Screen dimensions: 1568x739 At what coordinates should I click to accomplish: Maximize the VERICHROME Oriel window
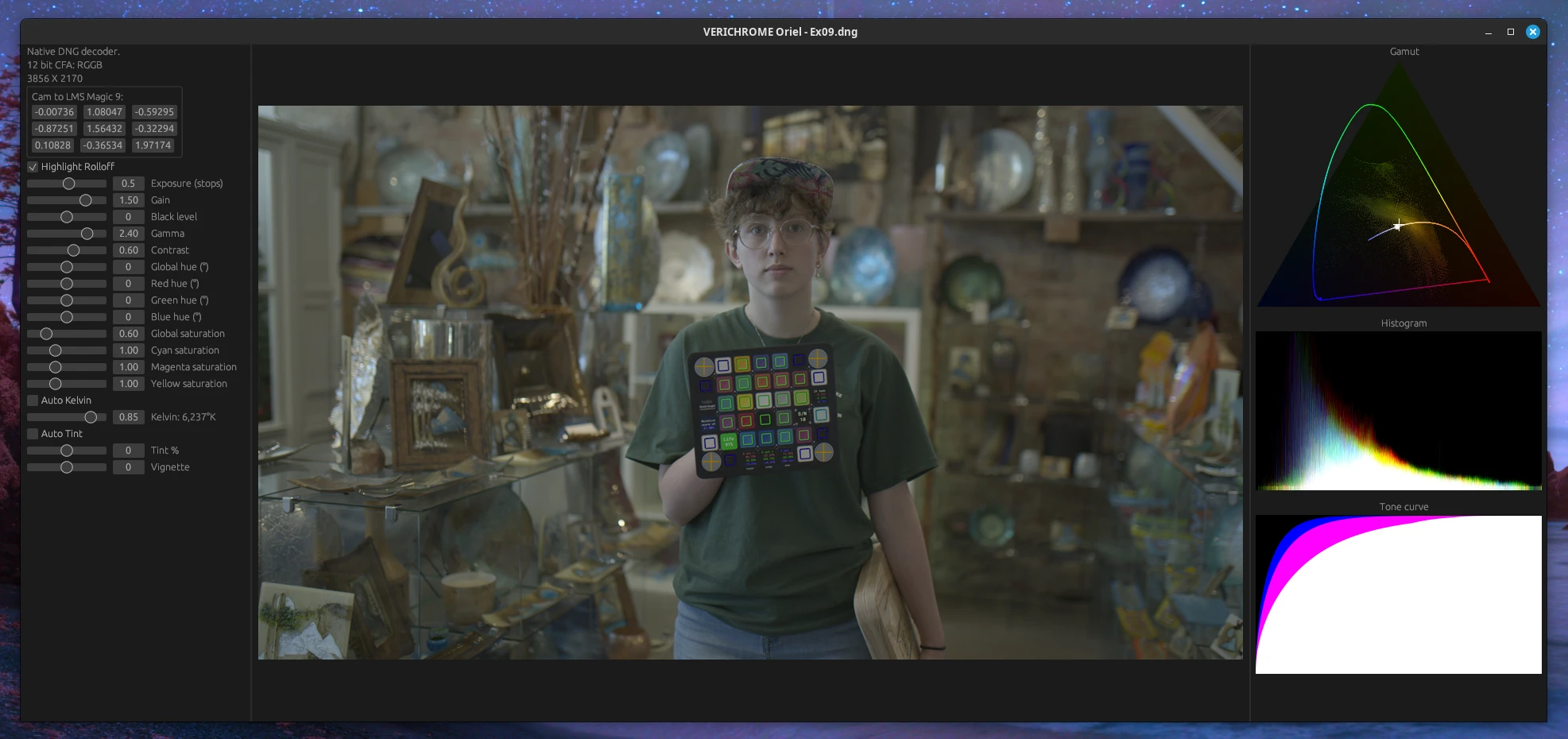pyautogui.click(x=1511, y=32)
